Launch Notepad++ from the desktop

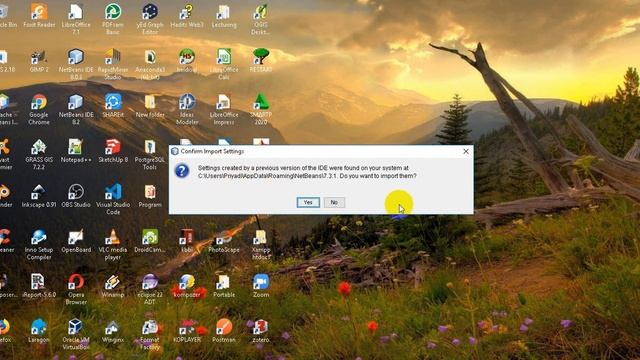point(76,151)
